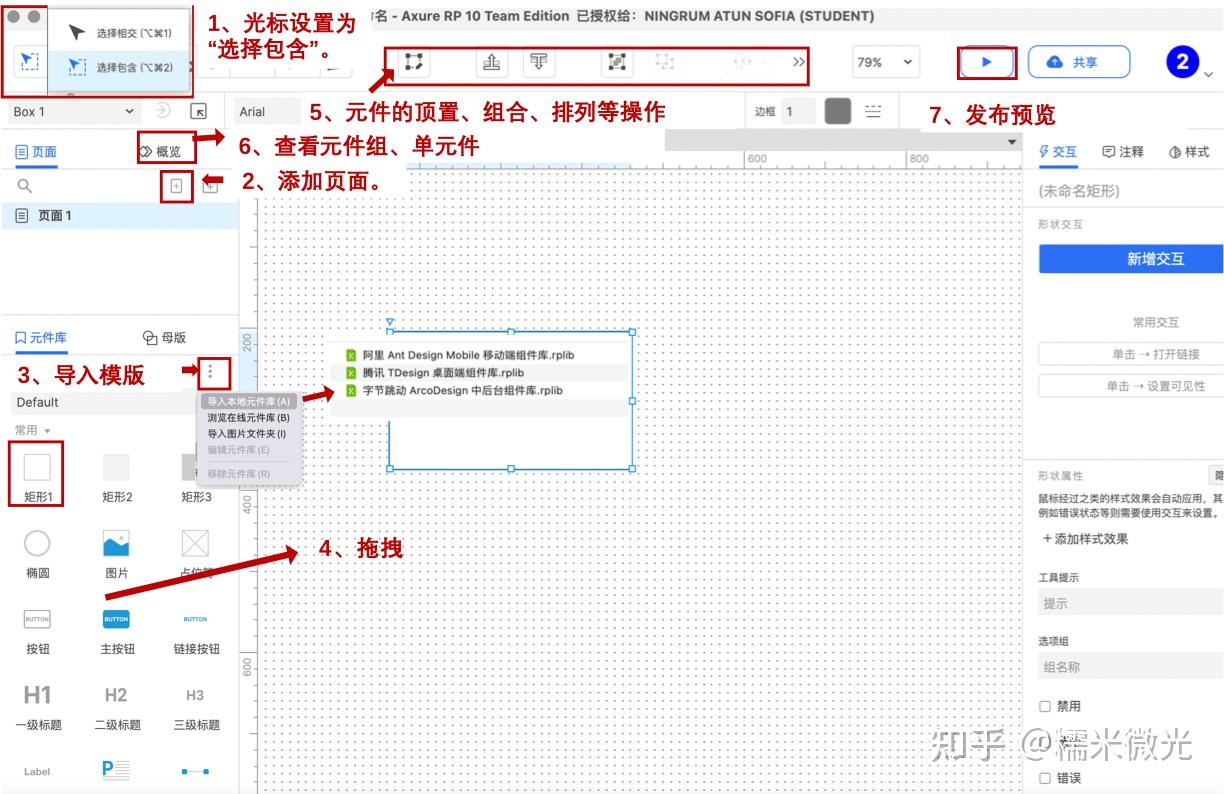The height and width of the screenshot is (794, 1224).
Task: Click the group widgets icon
Action: 616,62
